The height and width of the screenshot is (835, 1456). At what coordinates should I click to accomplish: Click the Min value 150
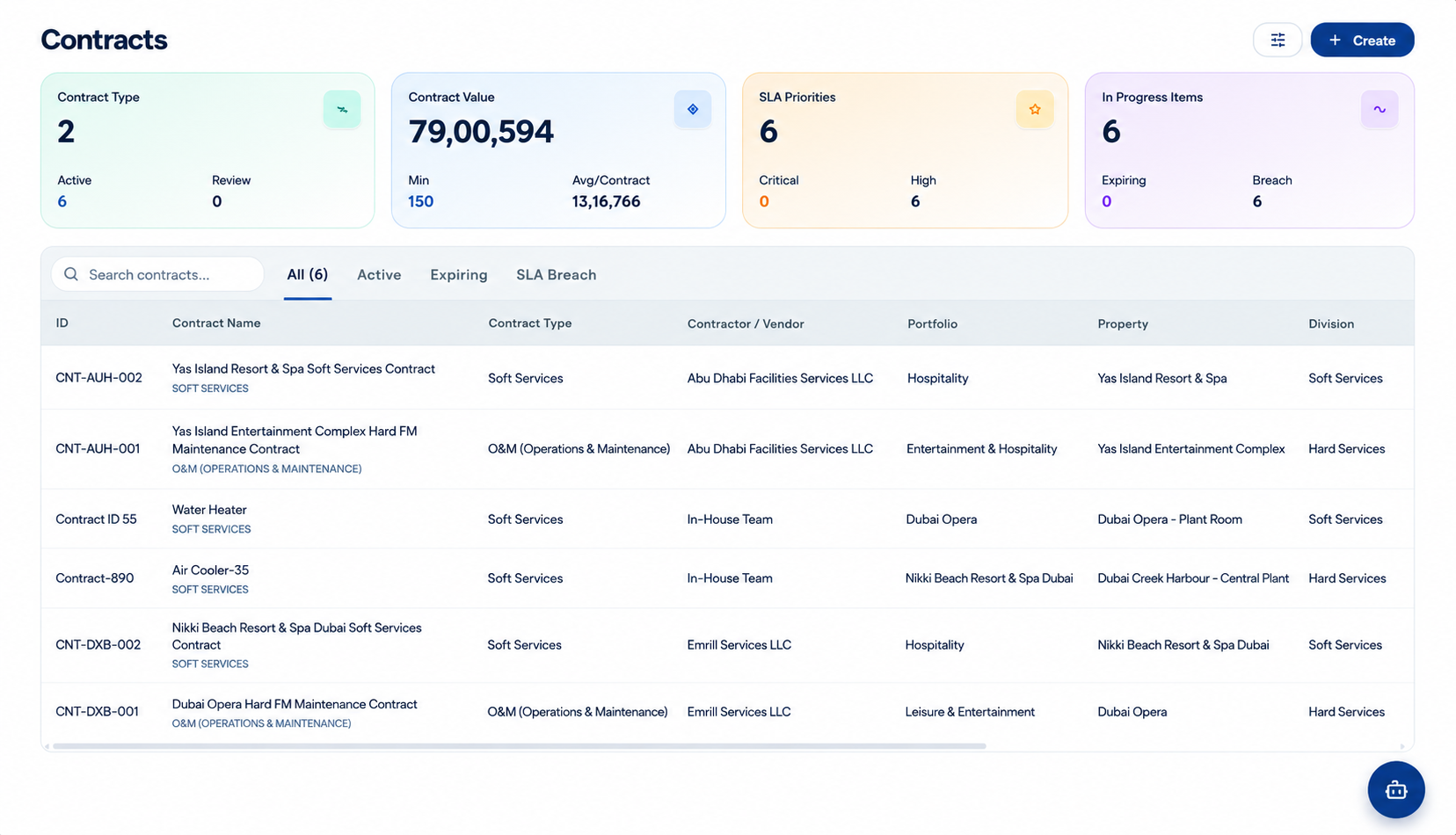tap(420, 201)
